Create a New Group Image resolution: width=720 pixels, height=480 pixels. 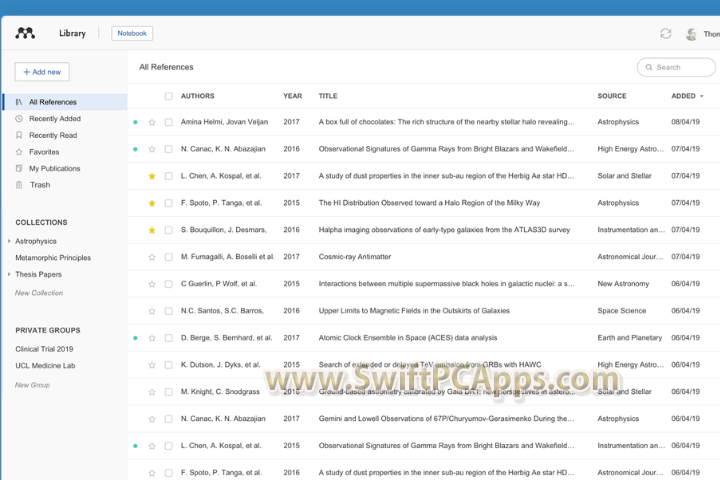click(32, 385)
